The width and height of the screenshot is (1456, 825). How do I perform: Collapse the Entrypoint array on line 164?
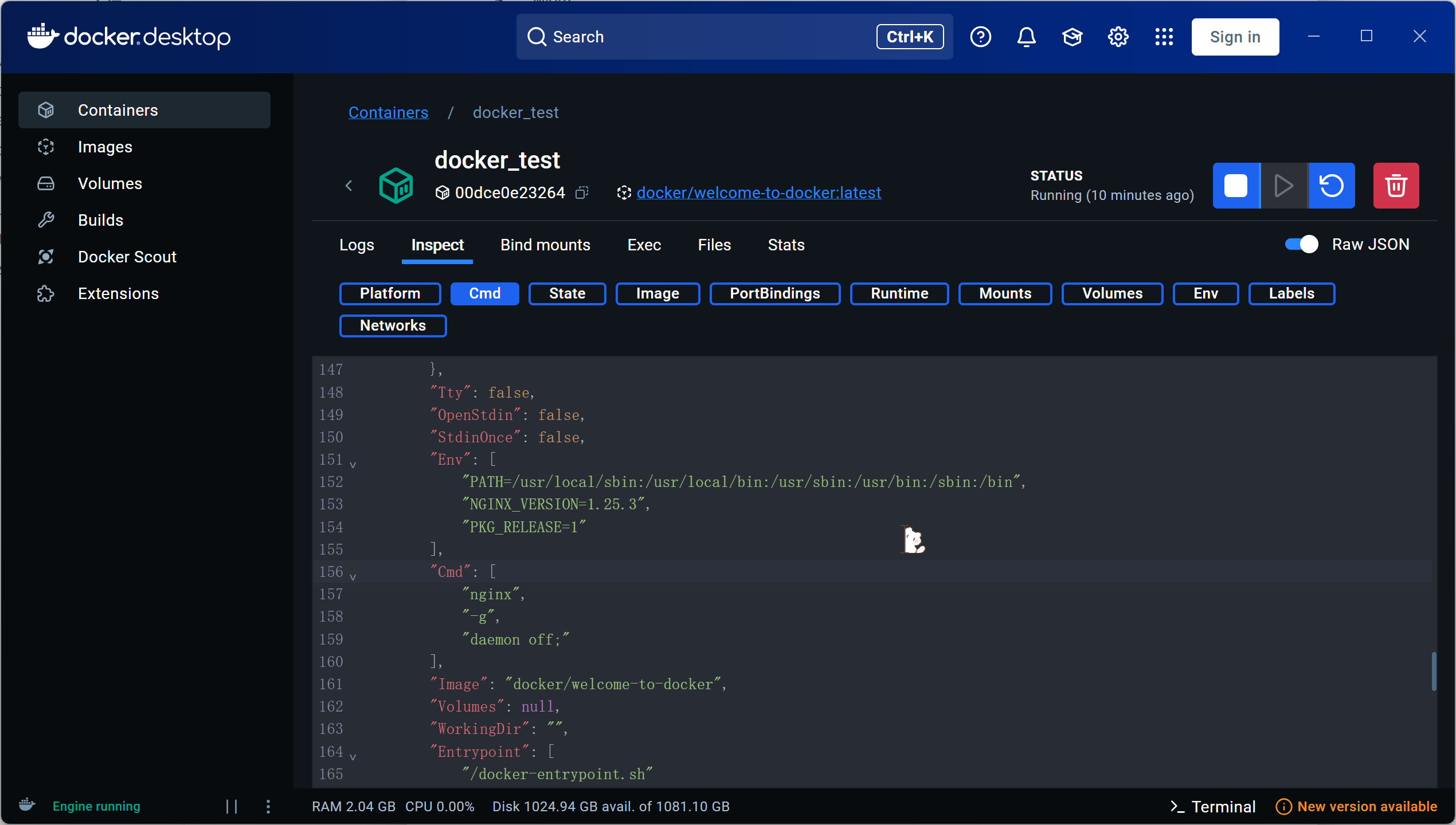coord(353,757)
